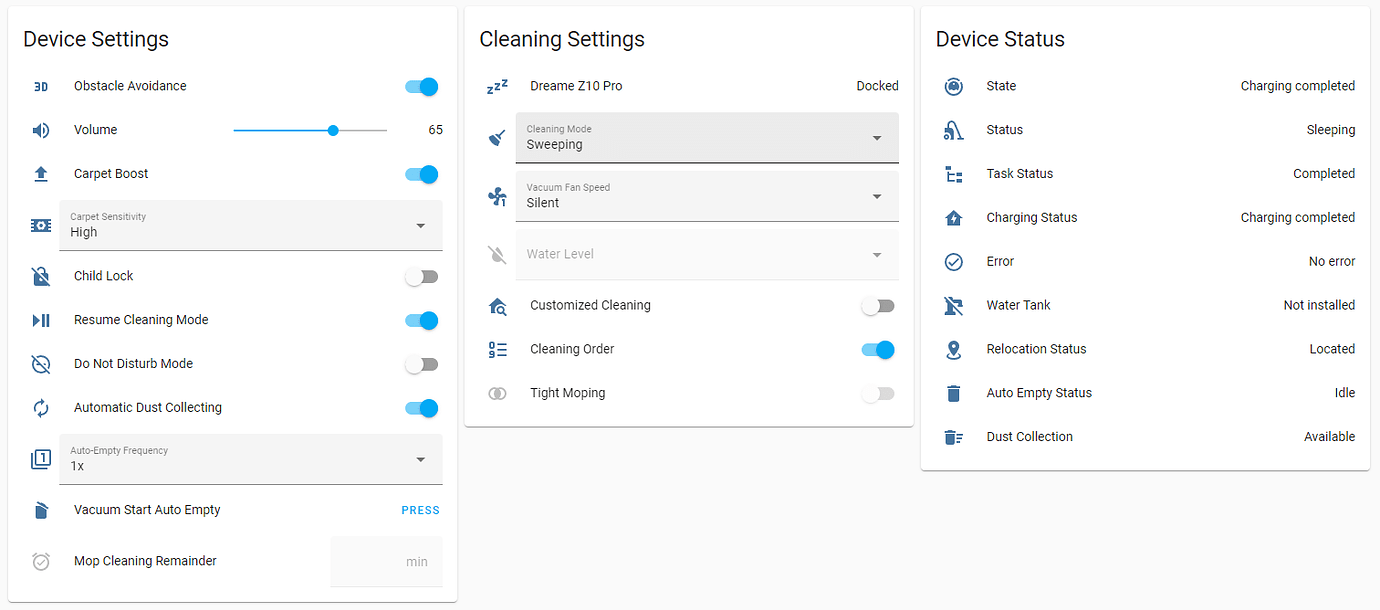Enable Customized Cleaning
Image resolution: width=1380 pixels, height=610 pixels.
(x=877, y=305)
